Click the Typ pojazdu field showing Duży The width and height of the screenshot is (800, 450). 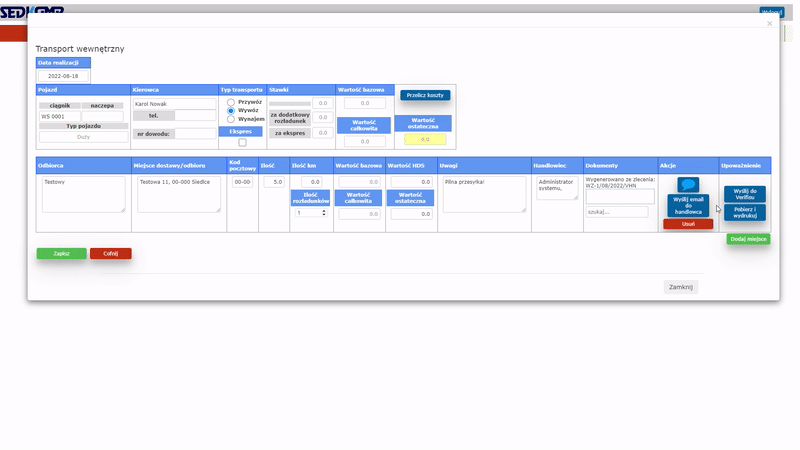tap(84, 137)
